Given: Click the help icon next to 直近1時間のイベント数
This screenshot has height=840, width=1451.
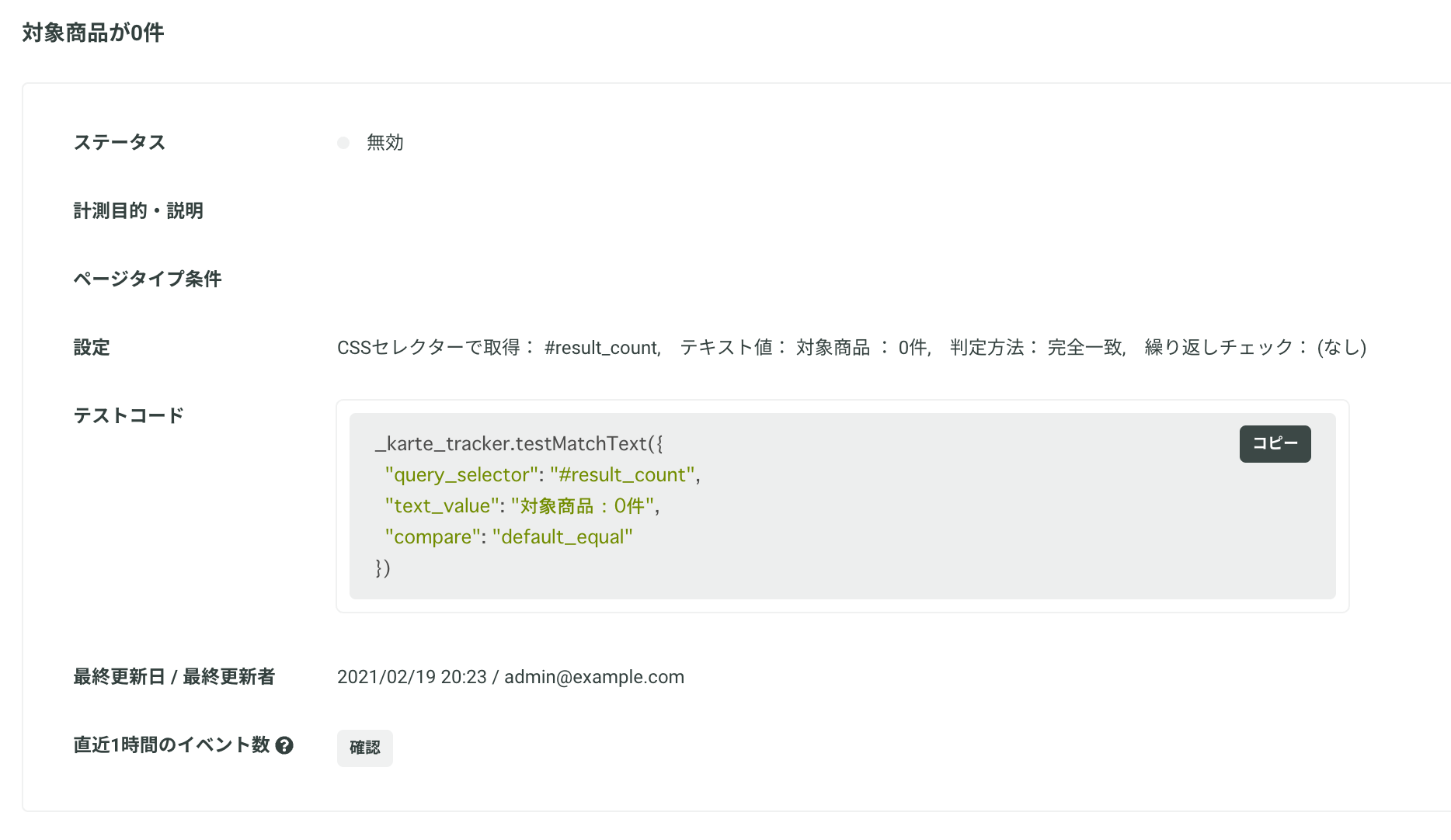Looking at the screenshot, I should (x=284, y=745).
